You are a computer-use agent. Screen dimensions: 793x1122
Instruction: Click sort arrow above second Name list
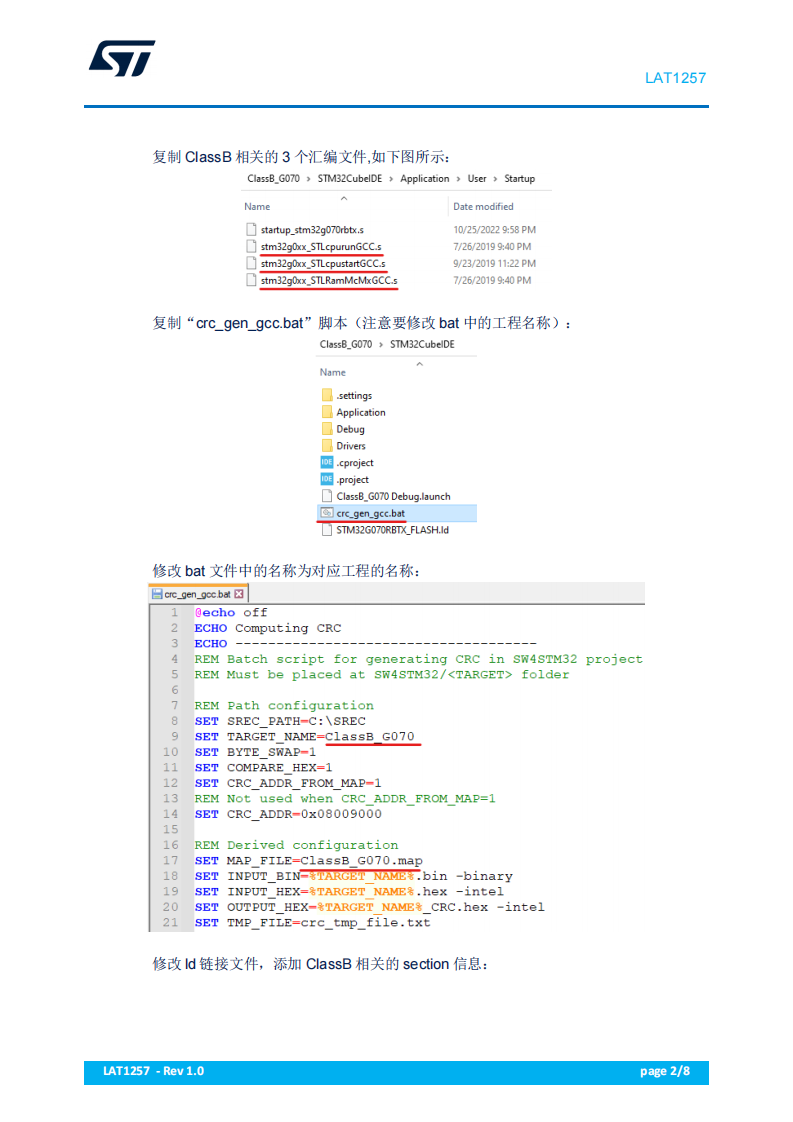[x=419, y=364]
